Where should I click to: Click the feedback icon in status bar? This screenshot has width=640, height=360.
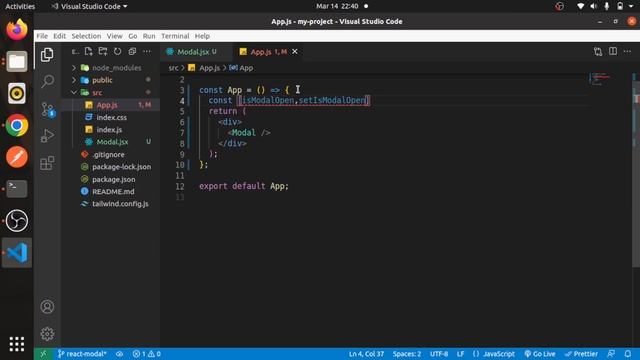click(x=611, y=354)
